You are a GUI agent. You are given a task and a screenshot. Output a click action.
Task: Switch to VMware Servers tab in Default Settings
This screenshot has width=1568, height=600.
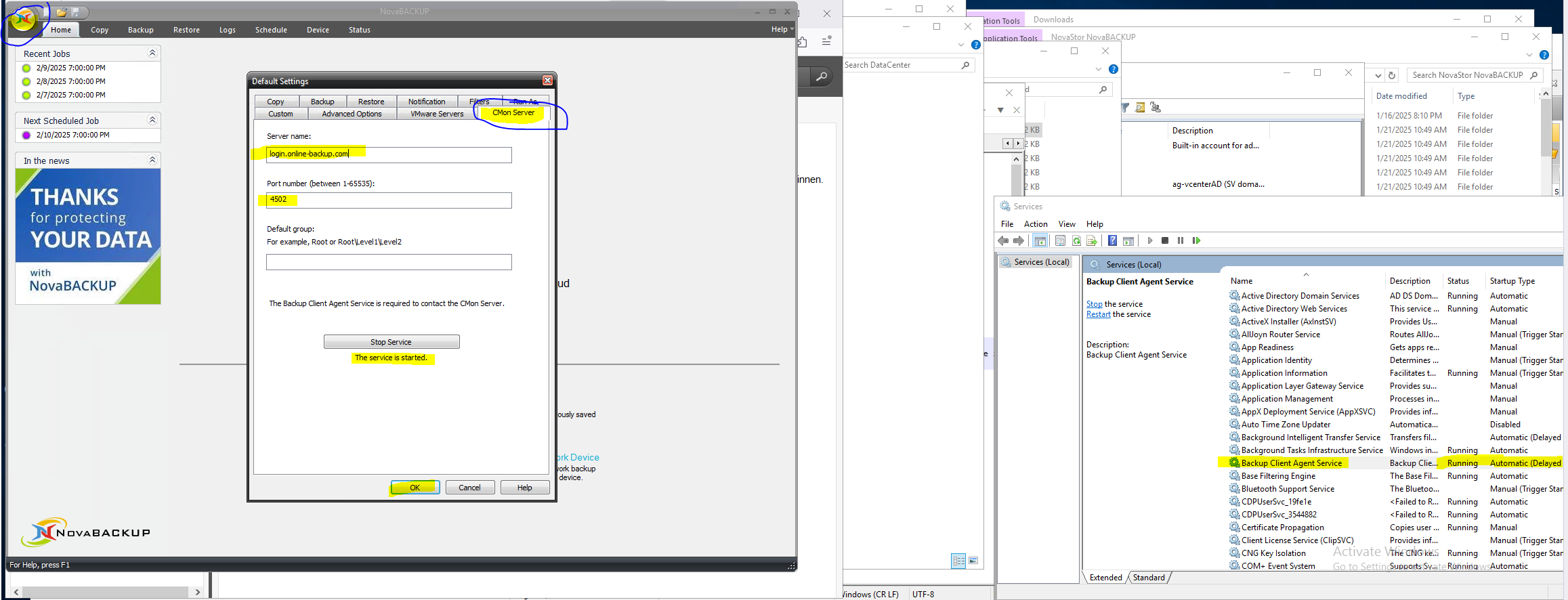pos(437,114)
